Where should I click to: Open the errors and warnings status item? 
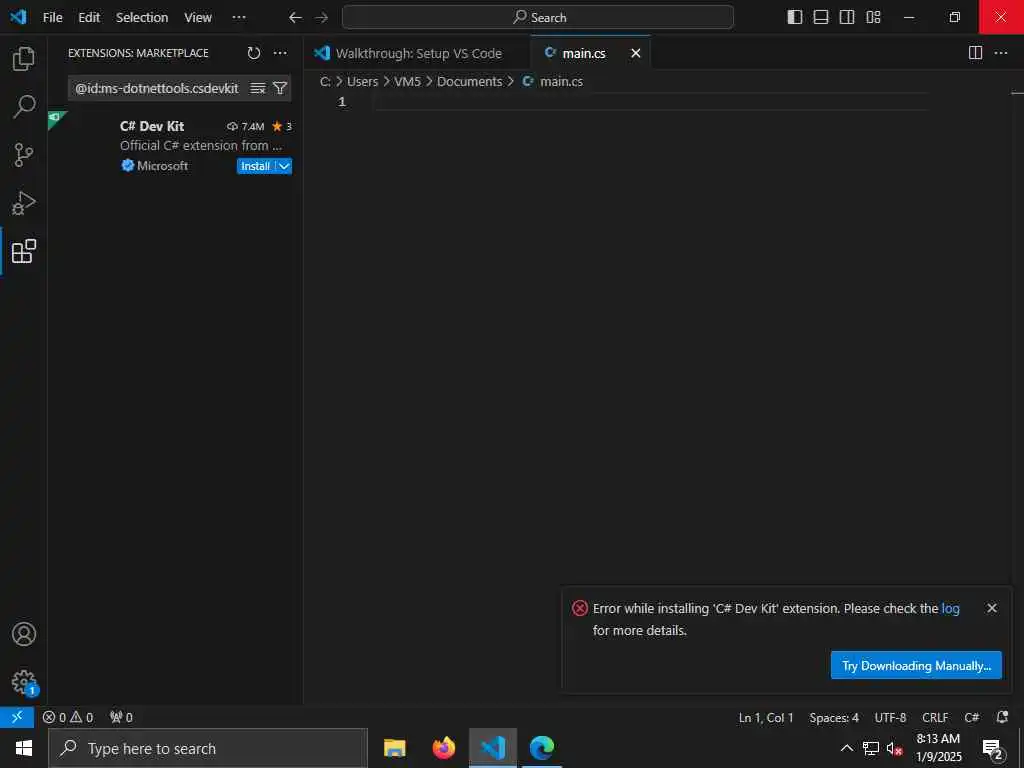[x=68, y=717]
